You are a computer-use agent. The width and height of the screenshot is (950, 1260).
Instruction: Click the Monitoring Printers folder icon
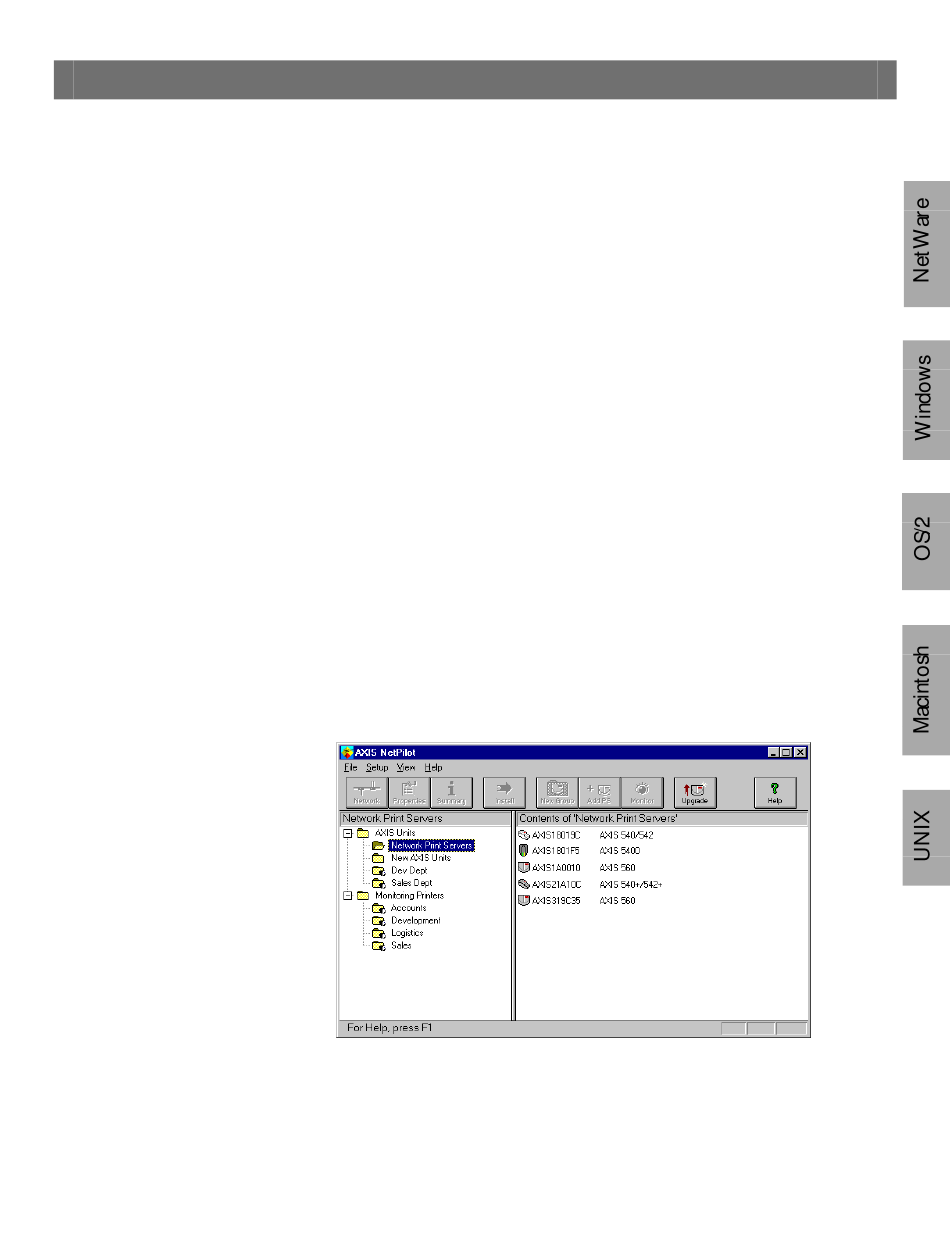pyautogui.click(x=363, y=896)
